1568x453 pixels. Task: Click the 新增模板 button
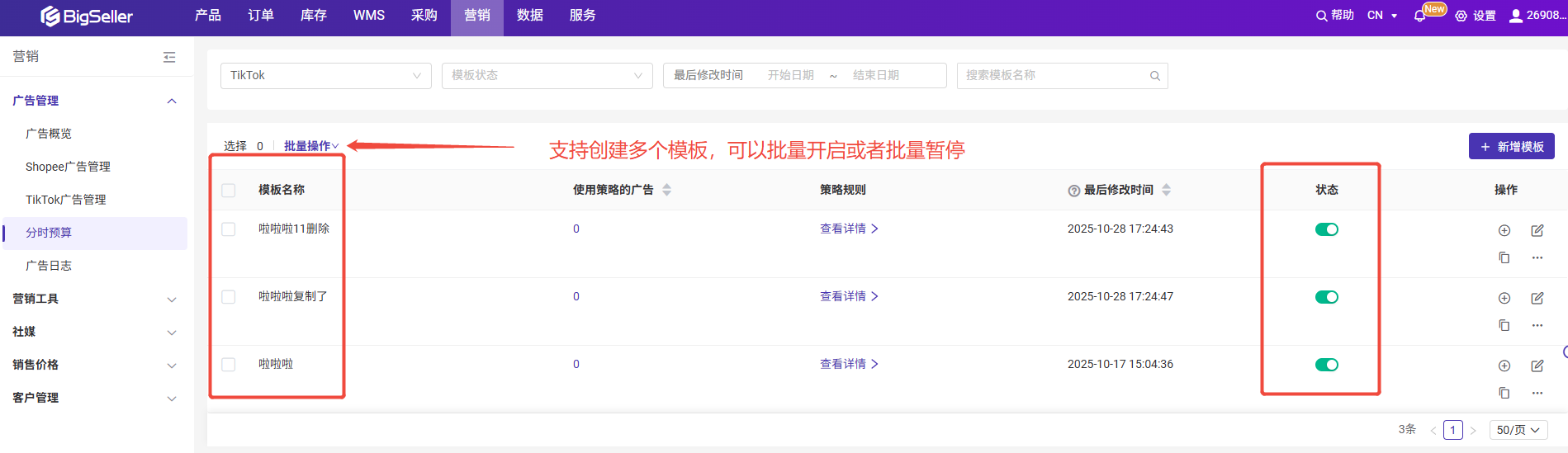(x=1511, y=147)
